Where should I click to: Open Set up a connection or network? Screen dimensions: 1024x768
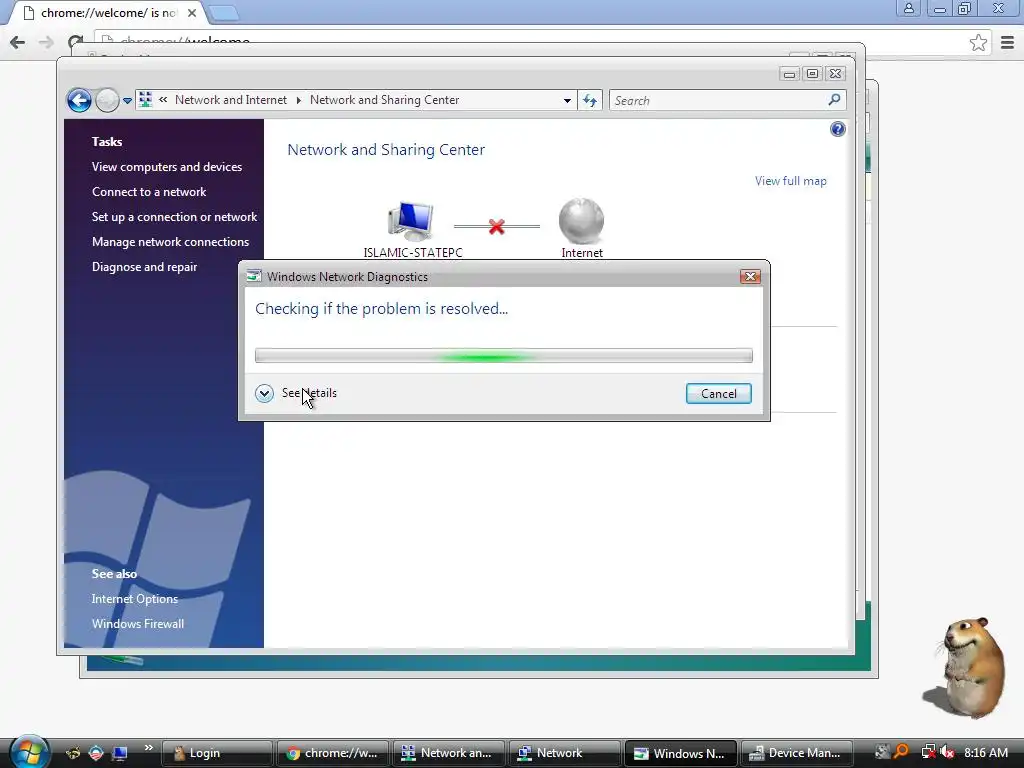click(174, 217)
